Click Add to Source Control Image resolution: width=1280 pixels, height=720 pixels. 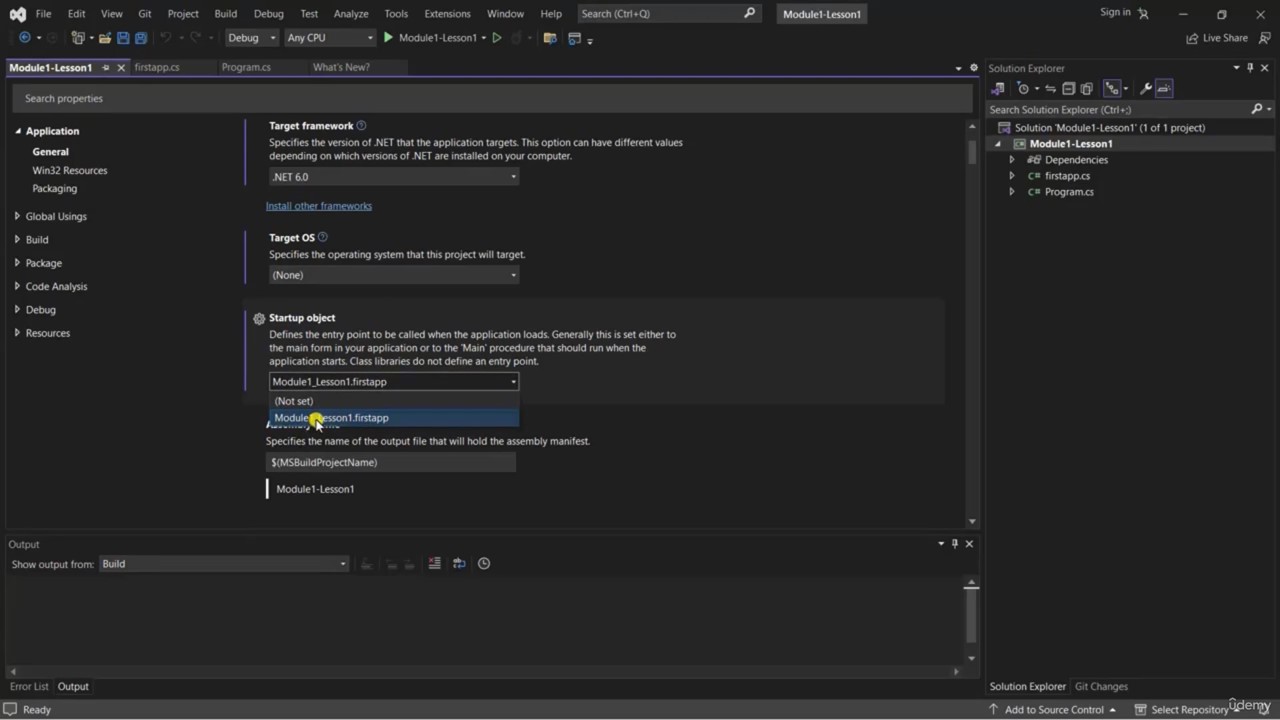(x=1054, y=709)
